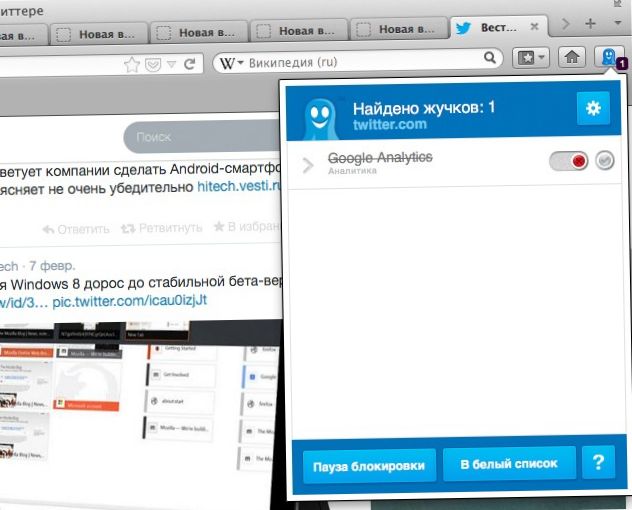Open the list all tabs dropdown

tap(617, 23)
